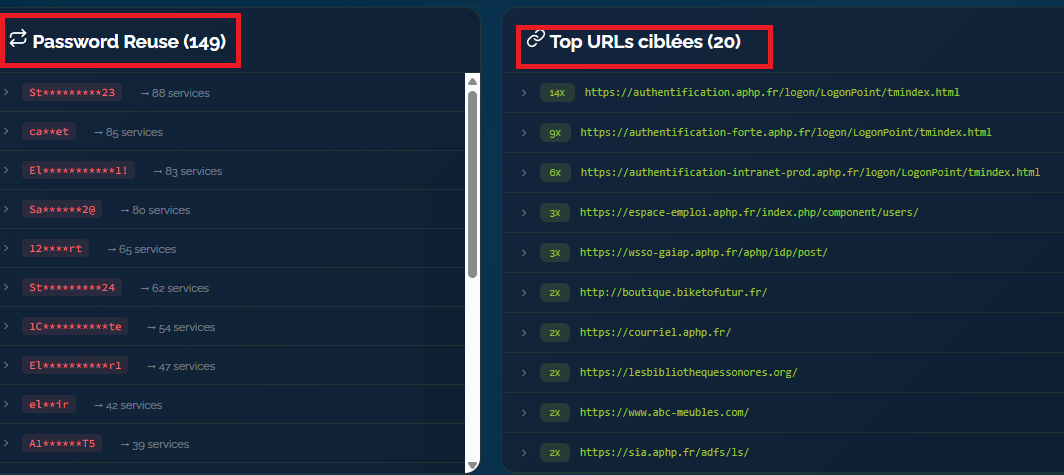
Task: Expand the el**ir password row
Action: (x=6, y=404)
